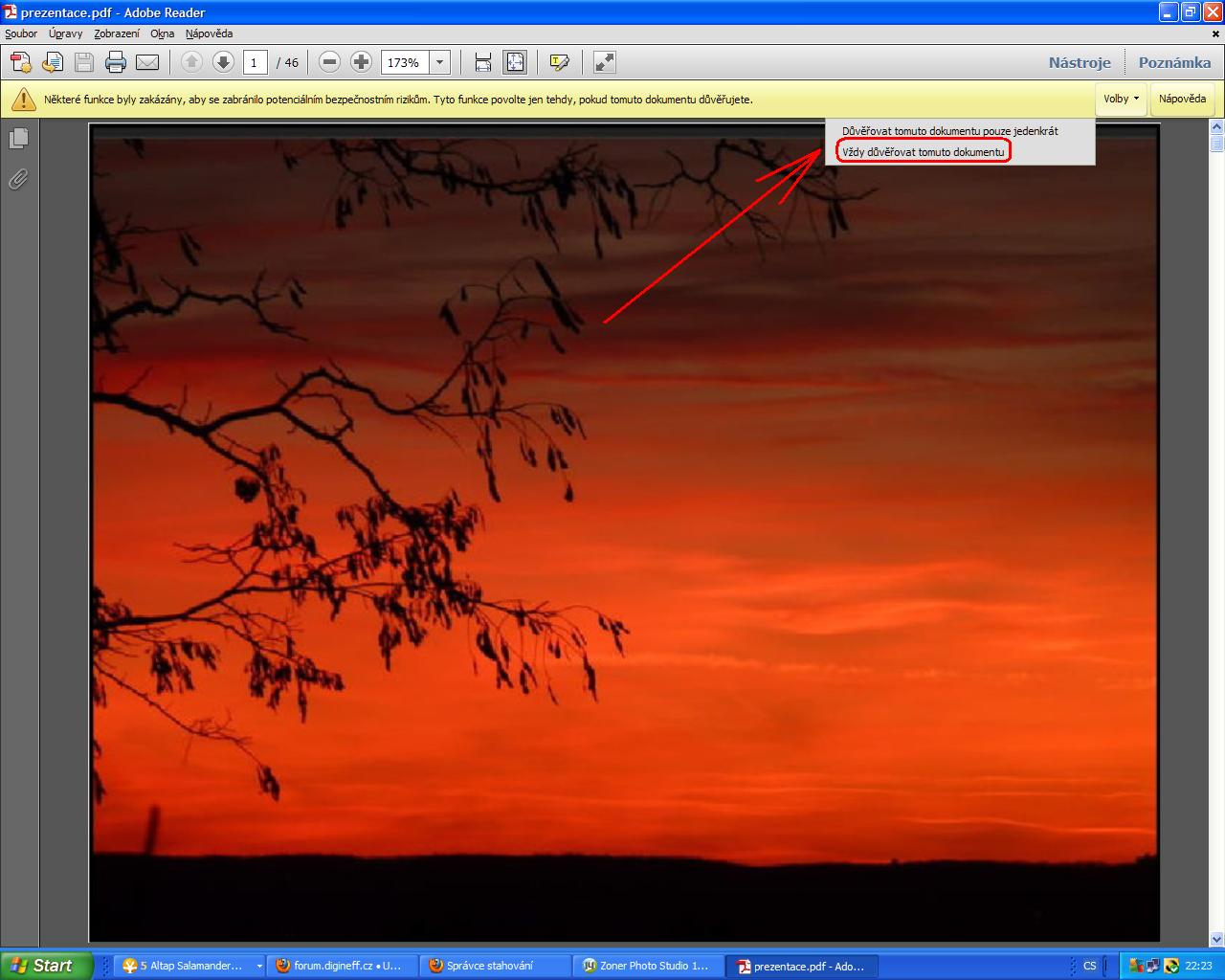This screenshot has height=980, width=1225.
Task: Open the Soubor menu
Action: tap(21, 33)
